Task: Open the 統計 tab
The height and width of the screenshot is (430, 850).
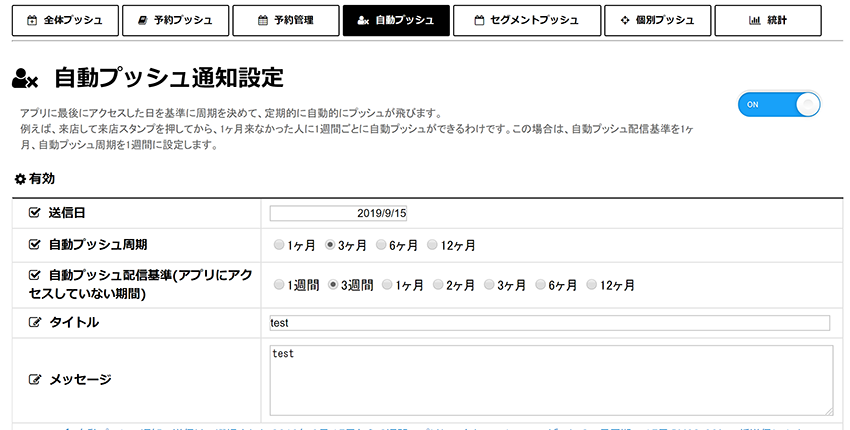Action: (768, 21)
